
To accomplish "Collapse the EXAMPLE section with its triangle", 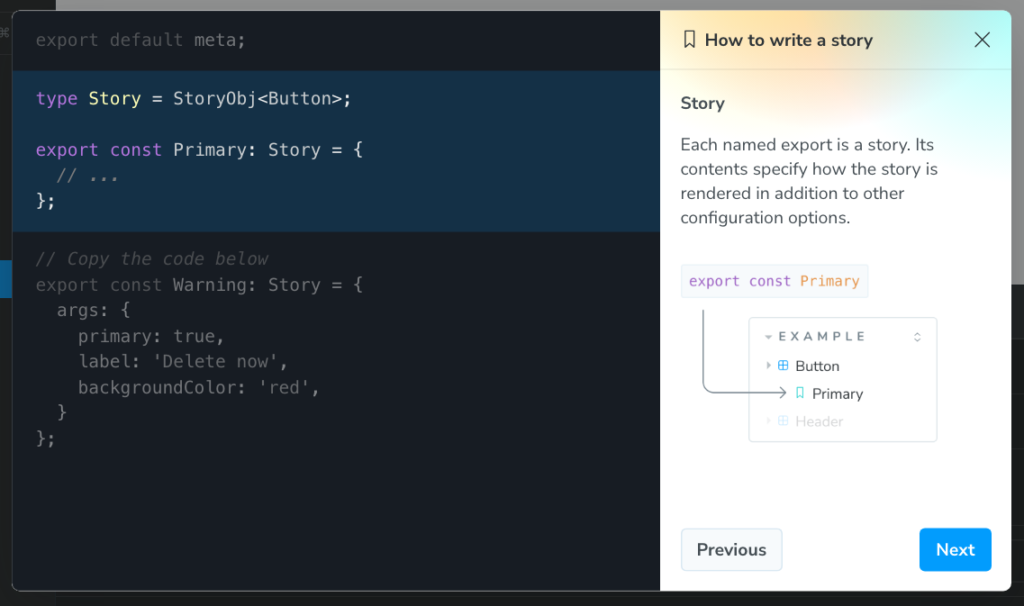I will point(768,337).
